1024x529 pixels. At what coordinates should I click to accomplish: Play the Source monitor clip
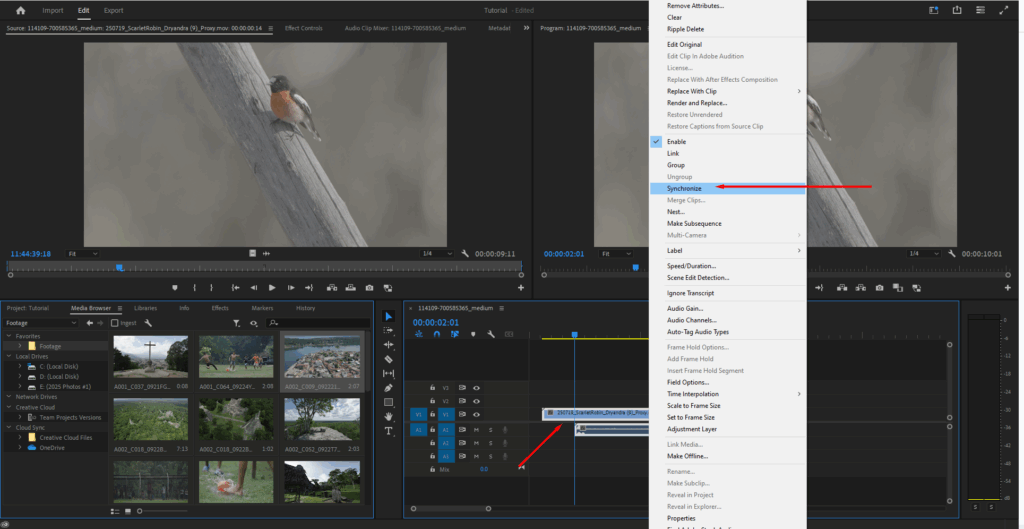click(x=272, y=288)
